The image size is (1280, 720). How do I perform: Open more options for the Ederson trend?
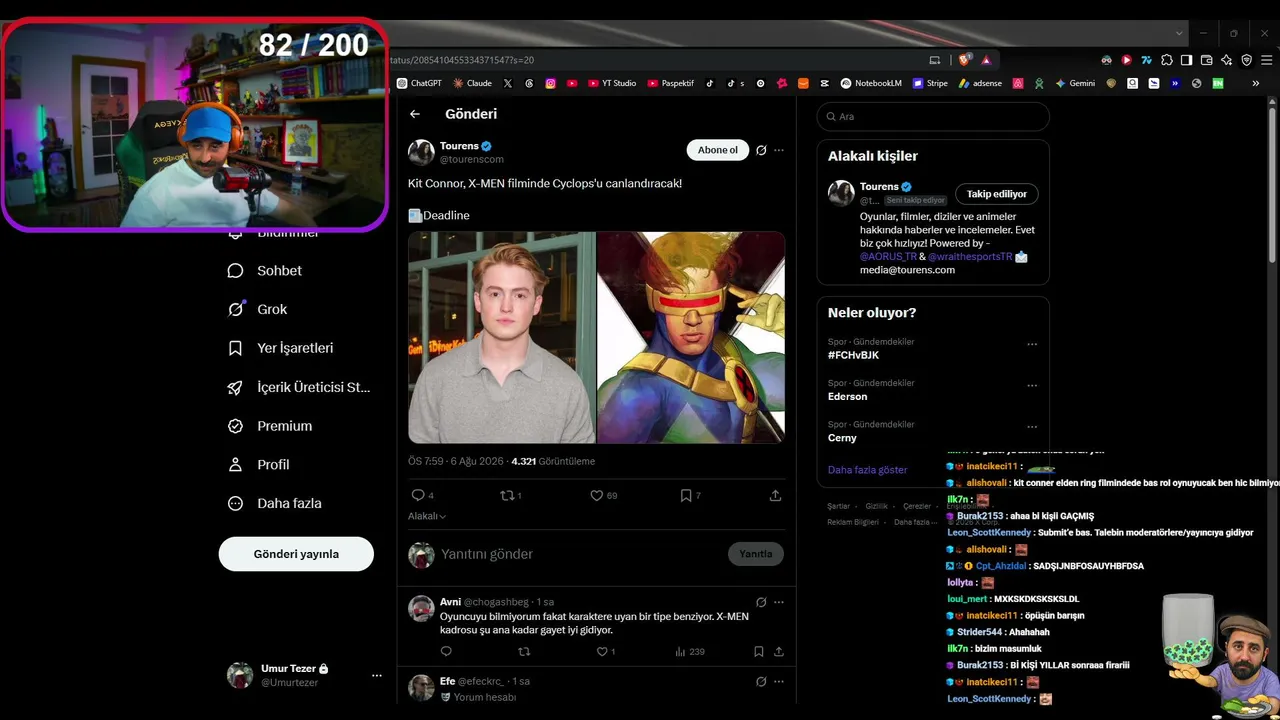point(1032,386)
